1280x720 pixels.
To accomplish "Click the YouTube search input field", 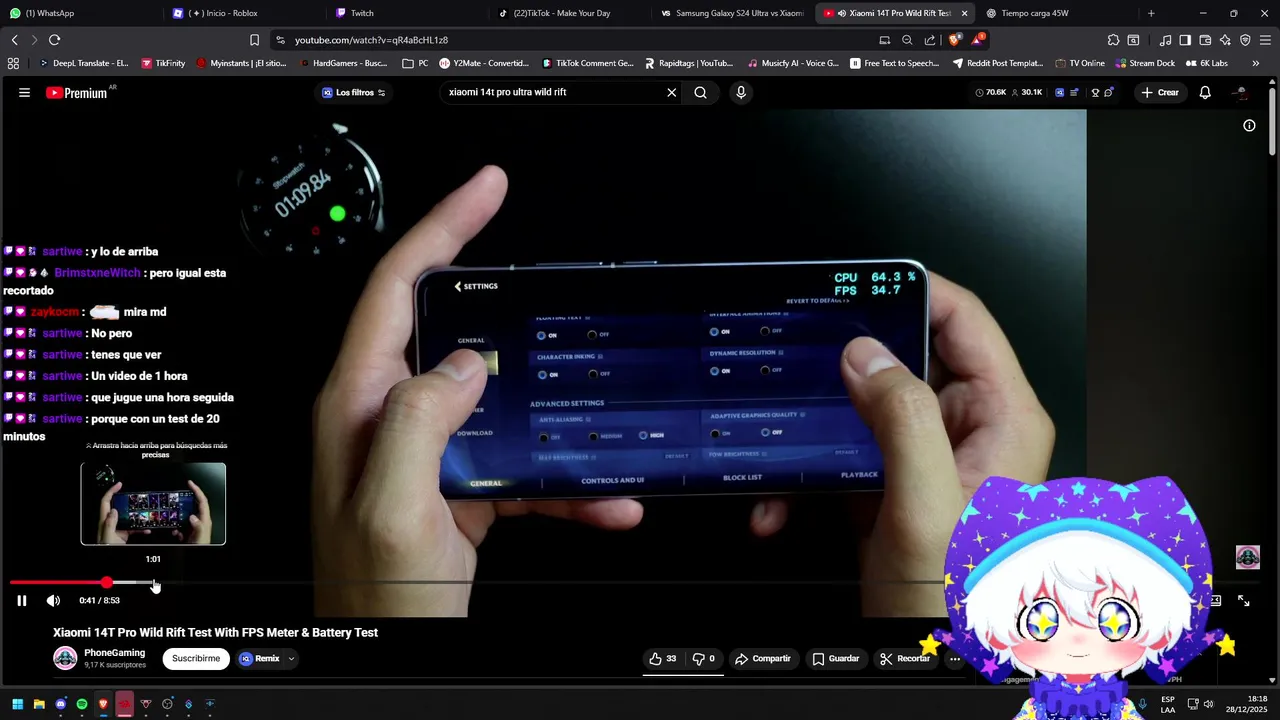I will click(552, 93).
